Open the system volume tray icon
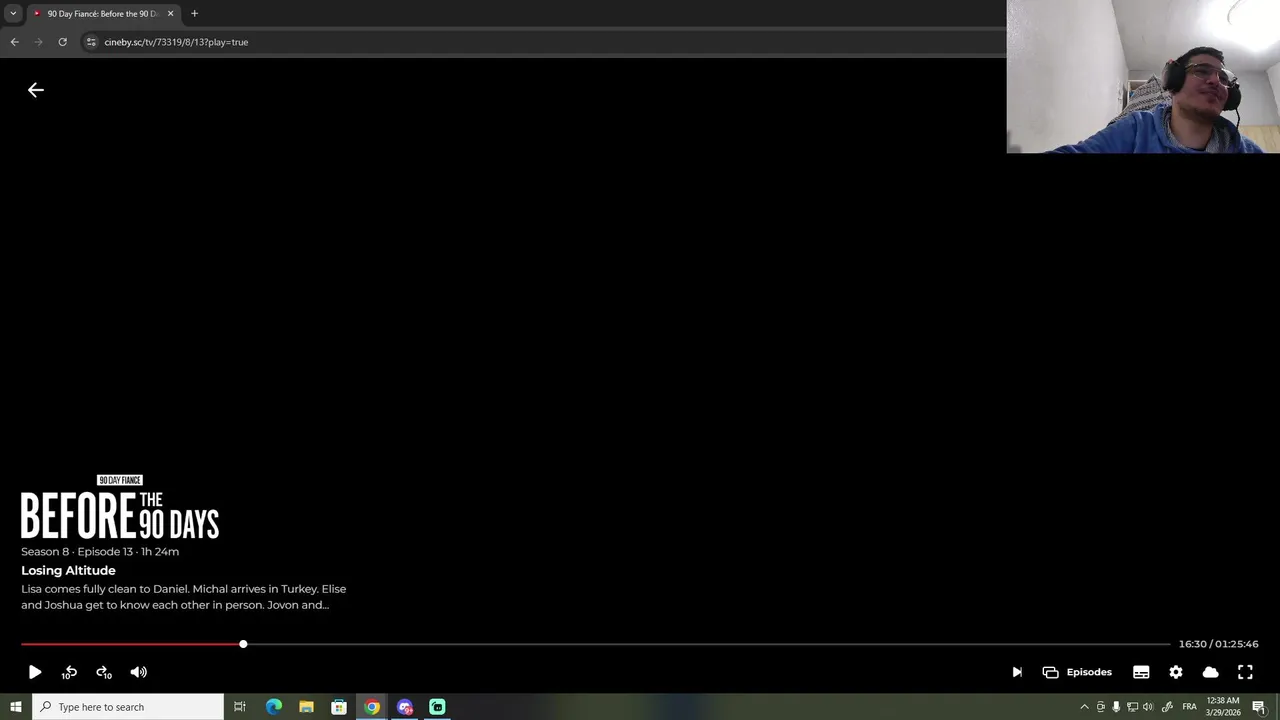Image resolution: width=1280 pixels, height=720 pixels. tap(1148, 707)
